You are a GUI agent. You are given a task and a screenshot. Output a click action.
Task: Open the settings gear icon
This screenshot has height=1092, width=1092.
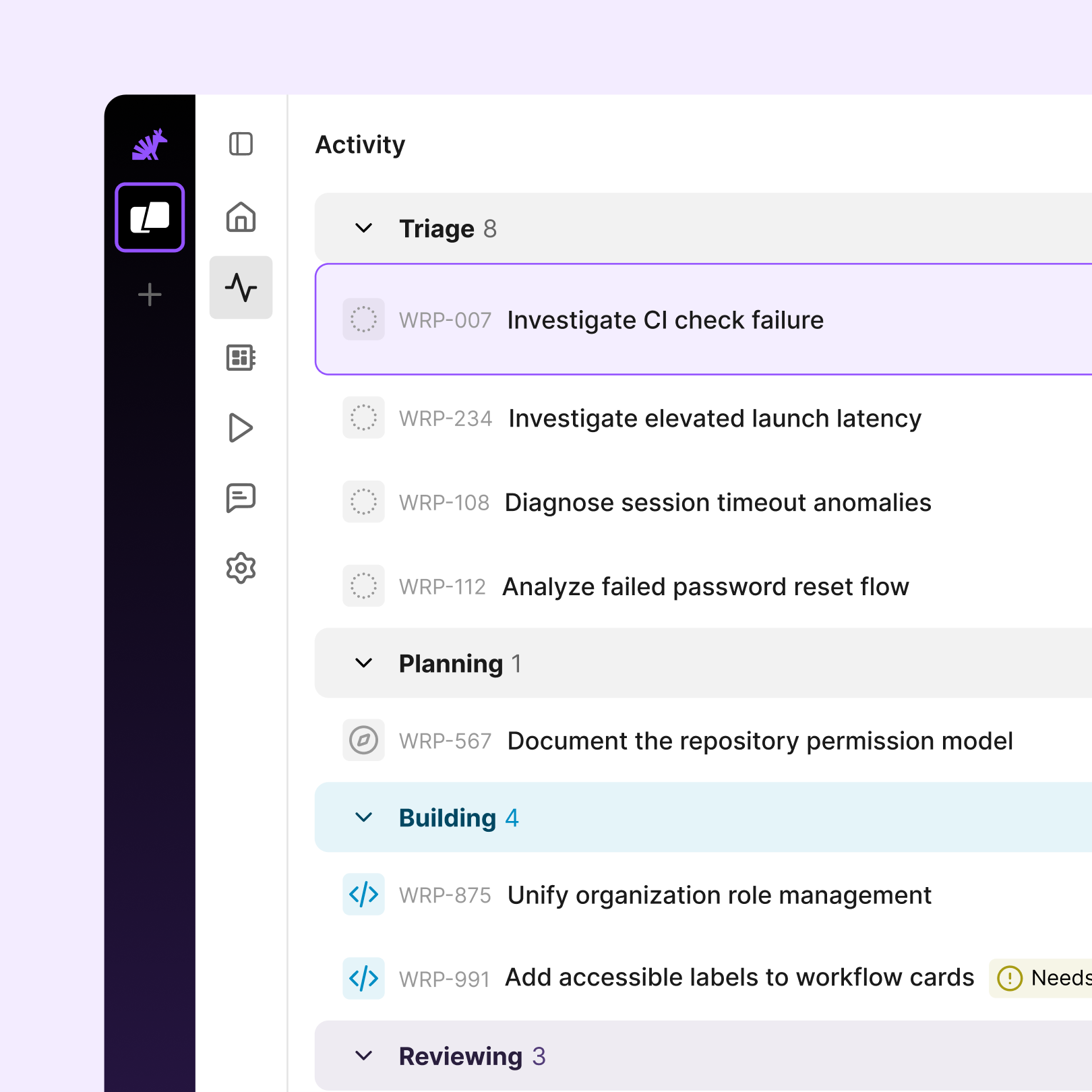pos(241,568)
